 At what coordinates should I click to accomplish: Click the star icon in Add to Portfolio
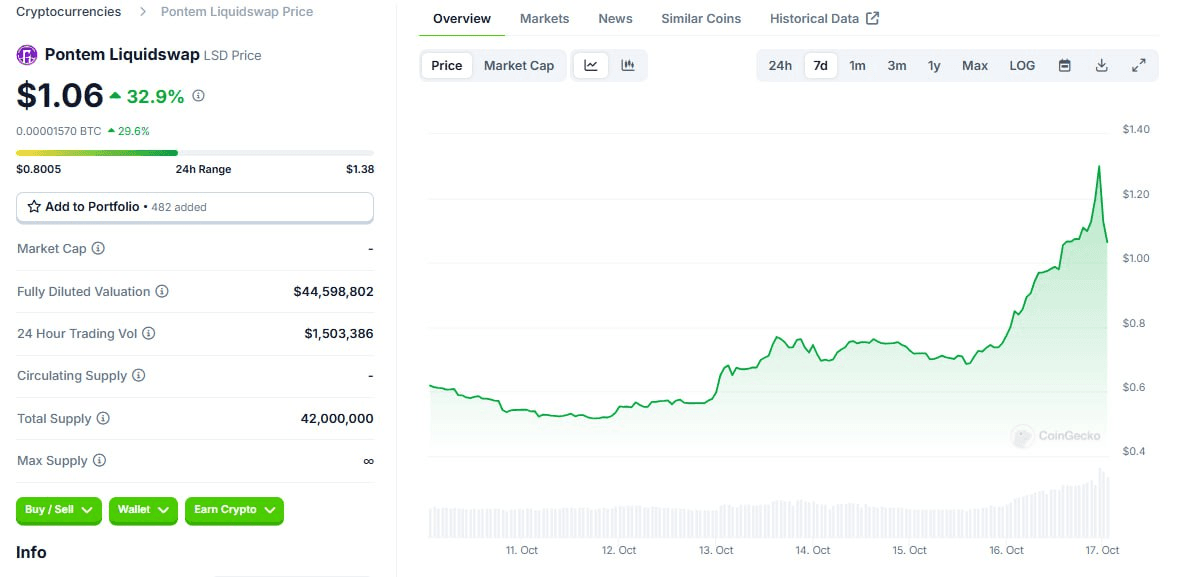click(34, 206)
